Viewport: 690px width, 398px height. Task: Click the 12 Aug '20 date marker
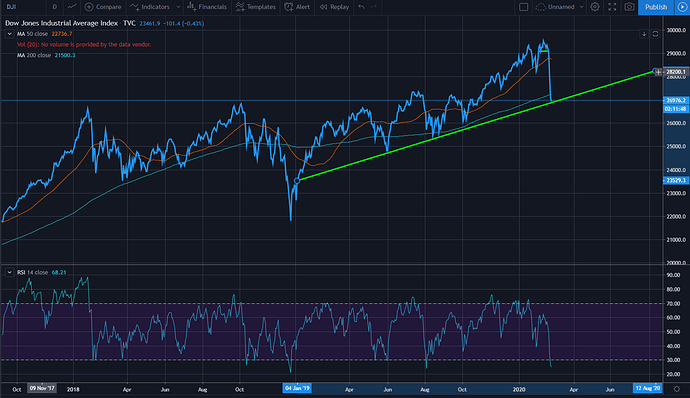coord(647,388)
